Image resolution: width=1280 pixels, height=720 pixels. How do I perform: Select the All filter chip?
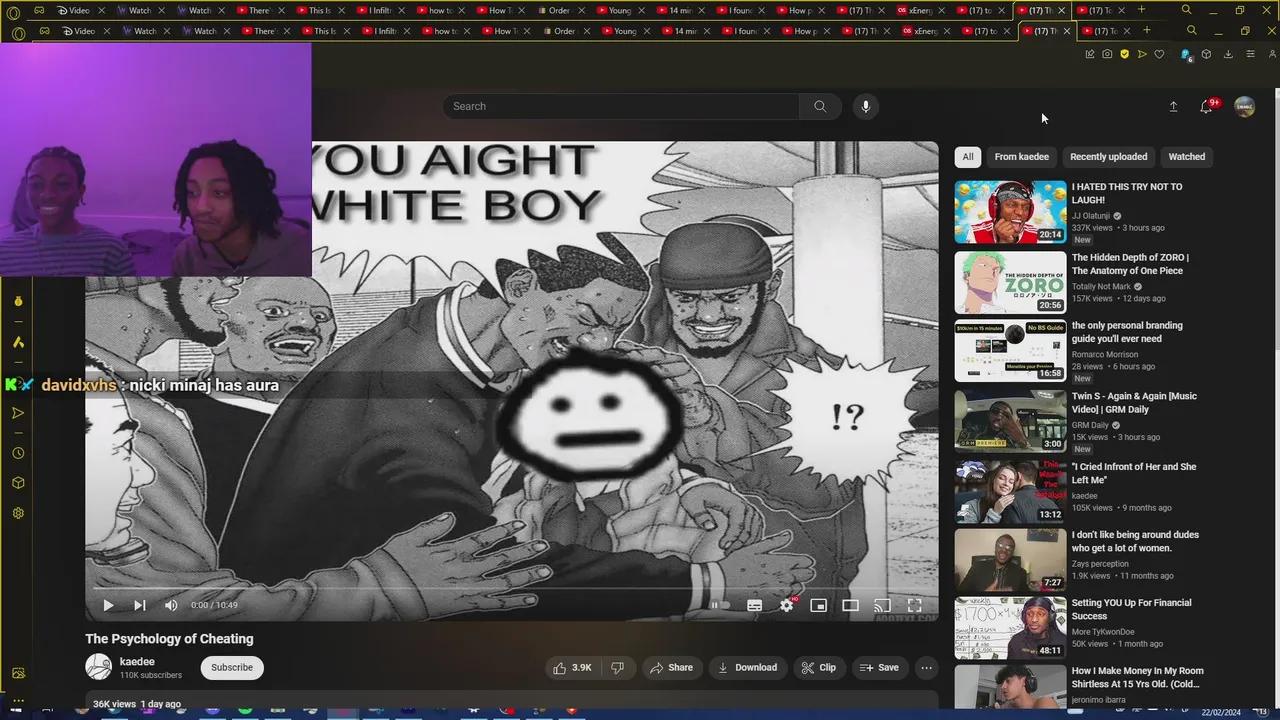(x=968, y=157)
